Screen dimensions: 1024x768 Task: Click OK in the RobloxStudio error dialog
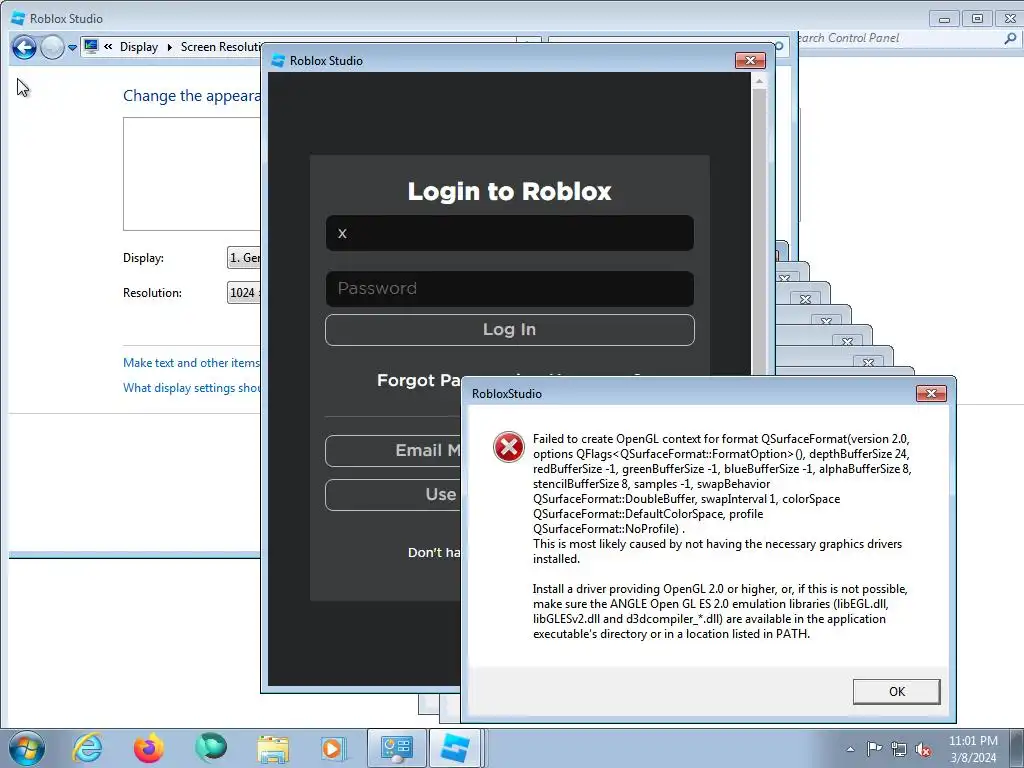click(896, 691)
